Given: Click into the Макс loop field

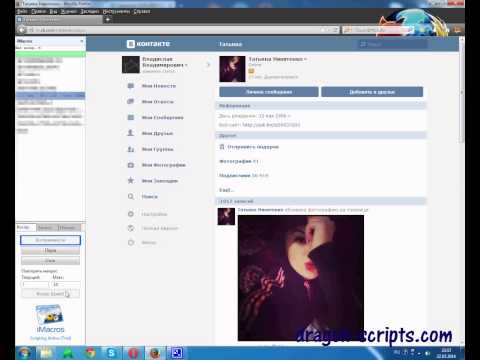Looking at the screenshot, I should pyautogui.click(x=66, y=284).
